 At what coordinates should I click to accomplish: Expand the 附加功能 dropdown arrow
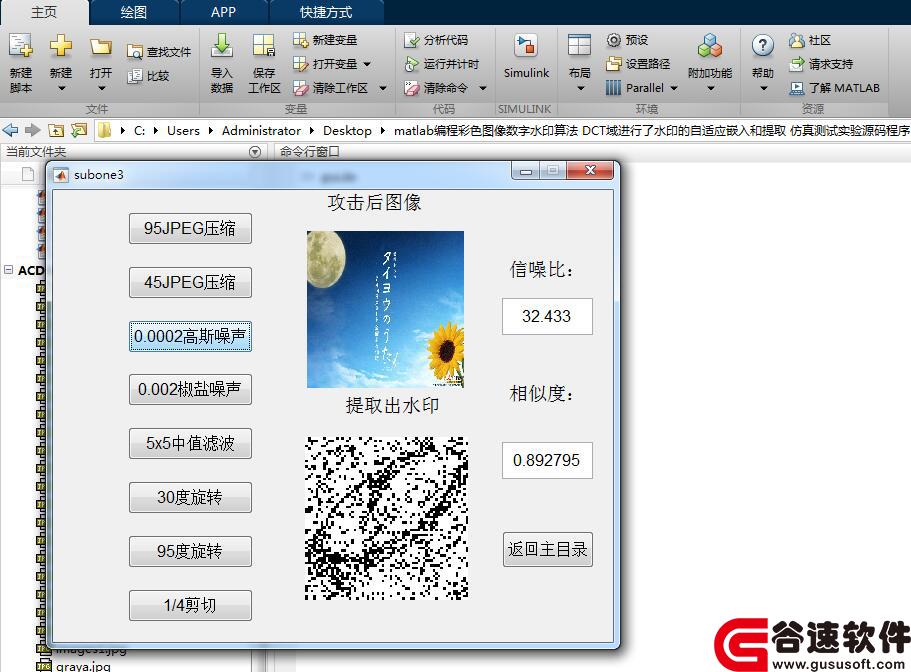click(x=710, y=88)
